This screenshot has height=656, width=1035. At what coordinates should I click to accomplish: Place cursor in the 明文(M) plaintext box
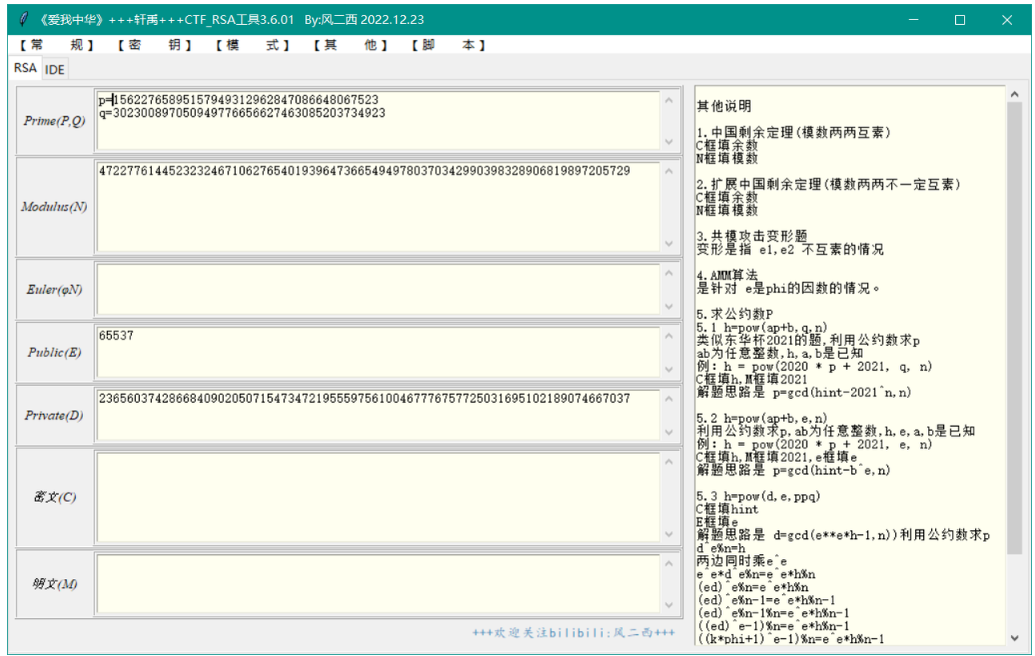coord(378,583)
